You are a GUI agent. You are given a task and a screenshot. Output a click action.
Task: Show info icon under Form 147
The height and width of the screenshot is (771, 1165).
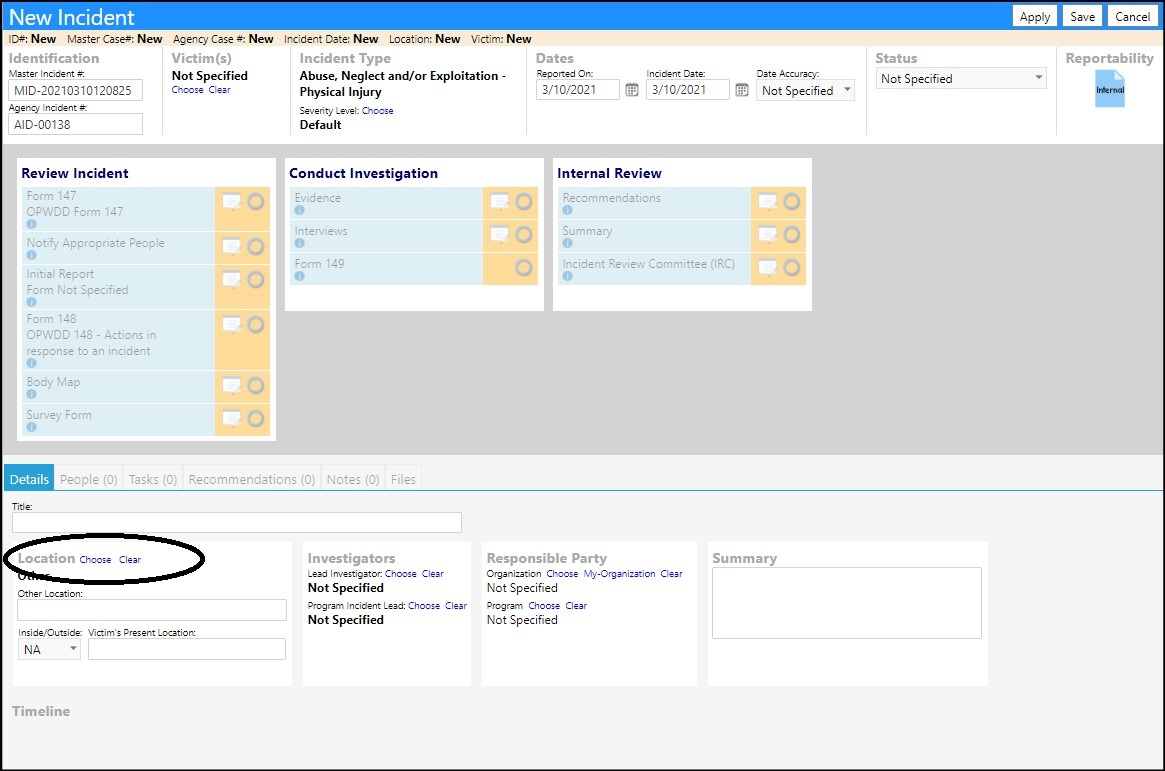click(31, 224)
